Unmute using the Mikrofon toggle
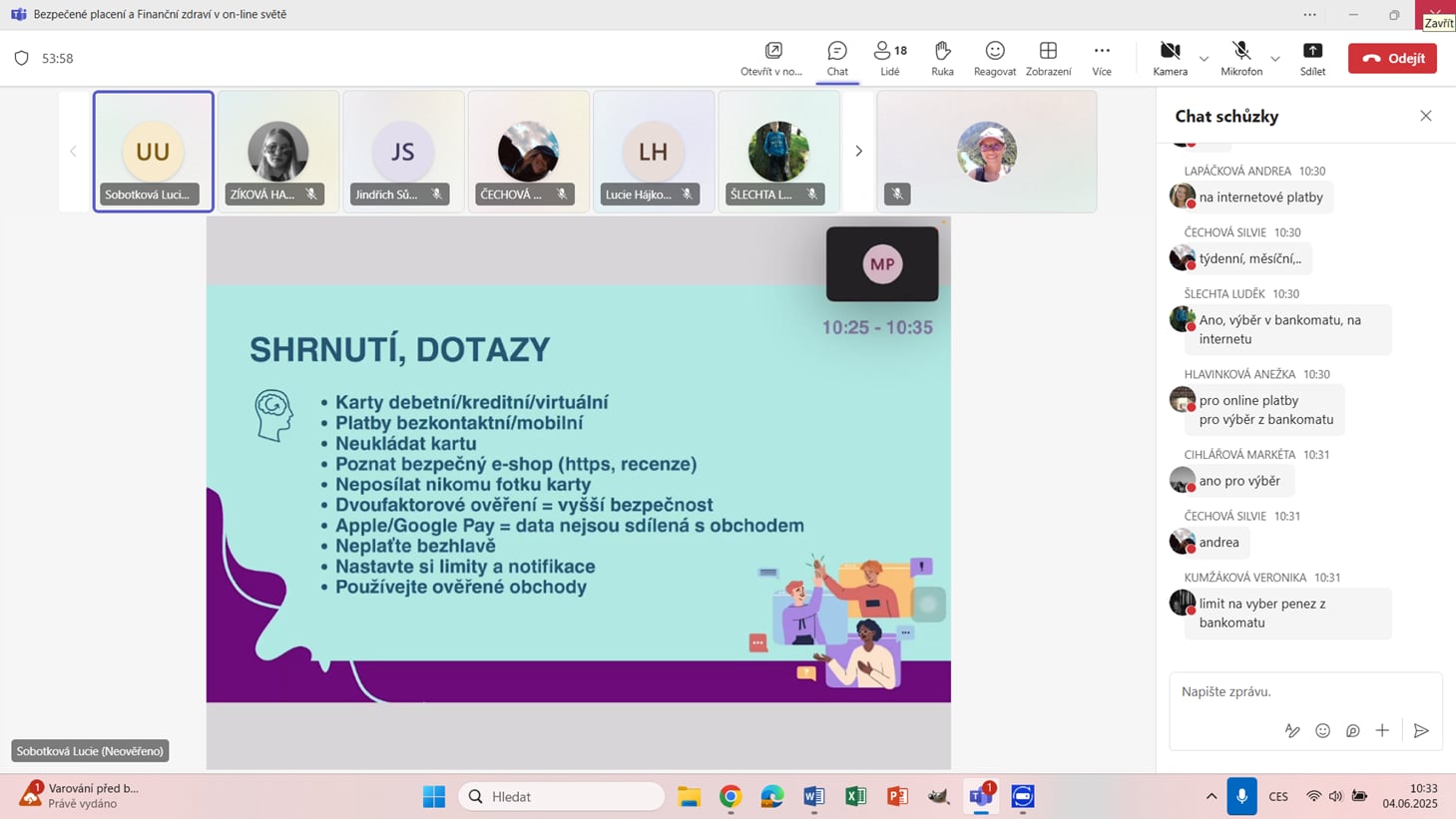 [x=1240, y=58]
